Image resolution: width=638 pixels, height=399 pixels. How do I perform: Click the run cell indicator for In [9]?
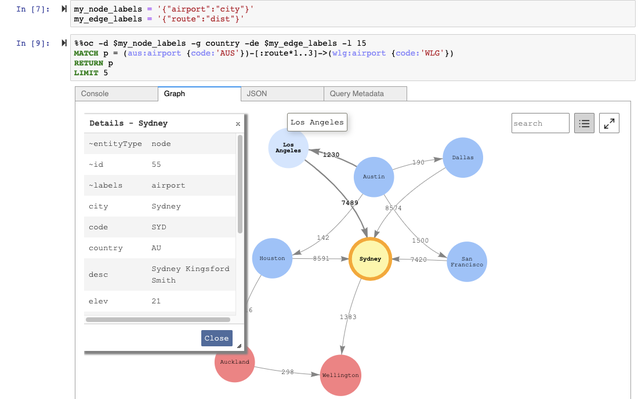(64, 43)
